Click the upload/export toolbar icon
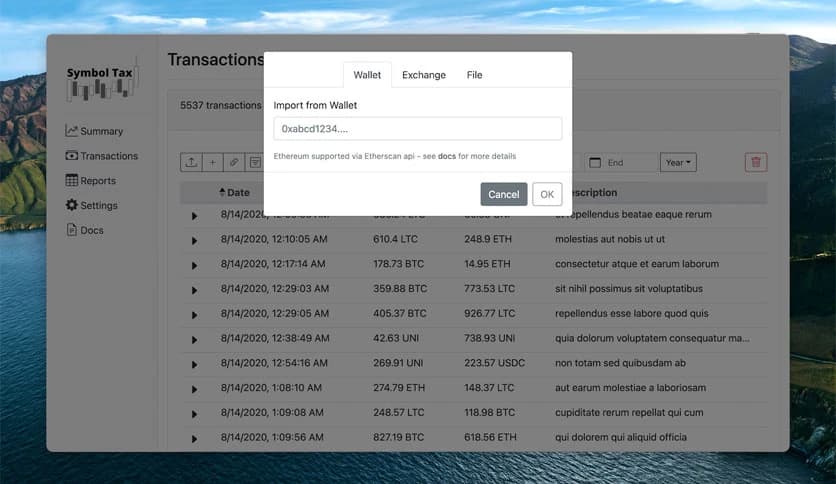This screenshot has width=836, height=484. coord(190,162)
